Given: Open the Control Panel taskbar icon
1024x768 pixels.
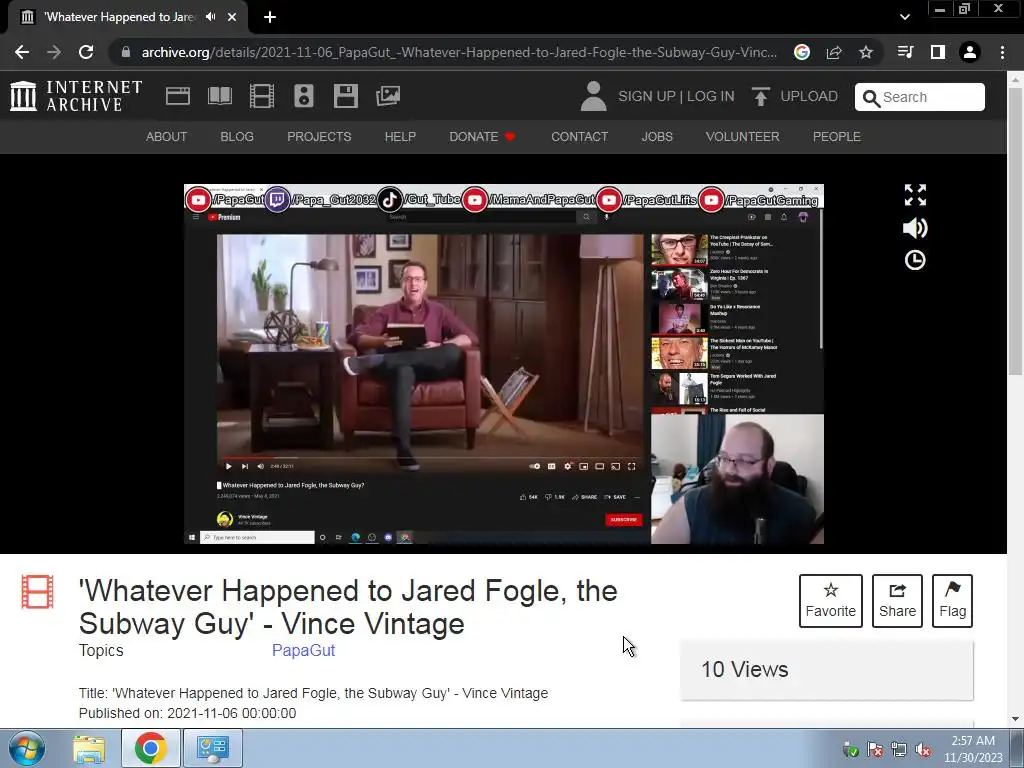Looking at the screenshot, I should [x=212, y=748].
